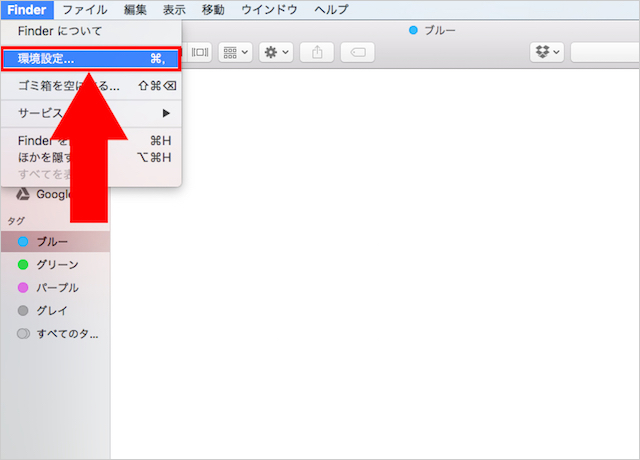This screenshot has height=460, width=640.
Task: Open the ヘルプ menu
Action: coord(331,9)
